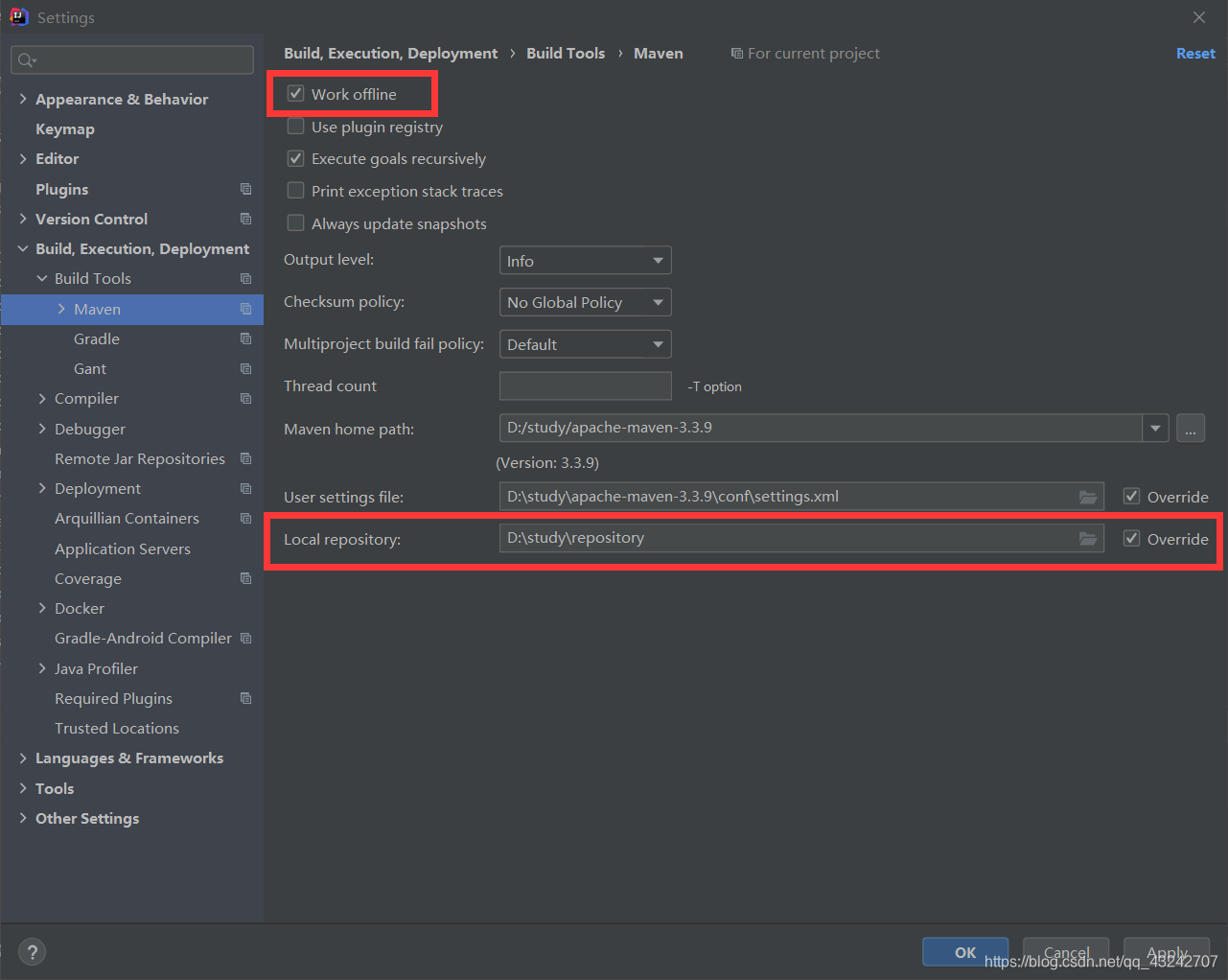
Task: Select Keymap in settings tree
Action: 65,128
